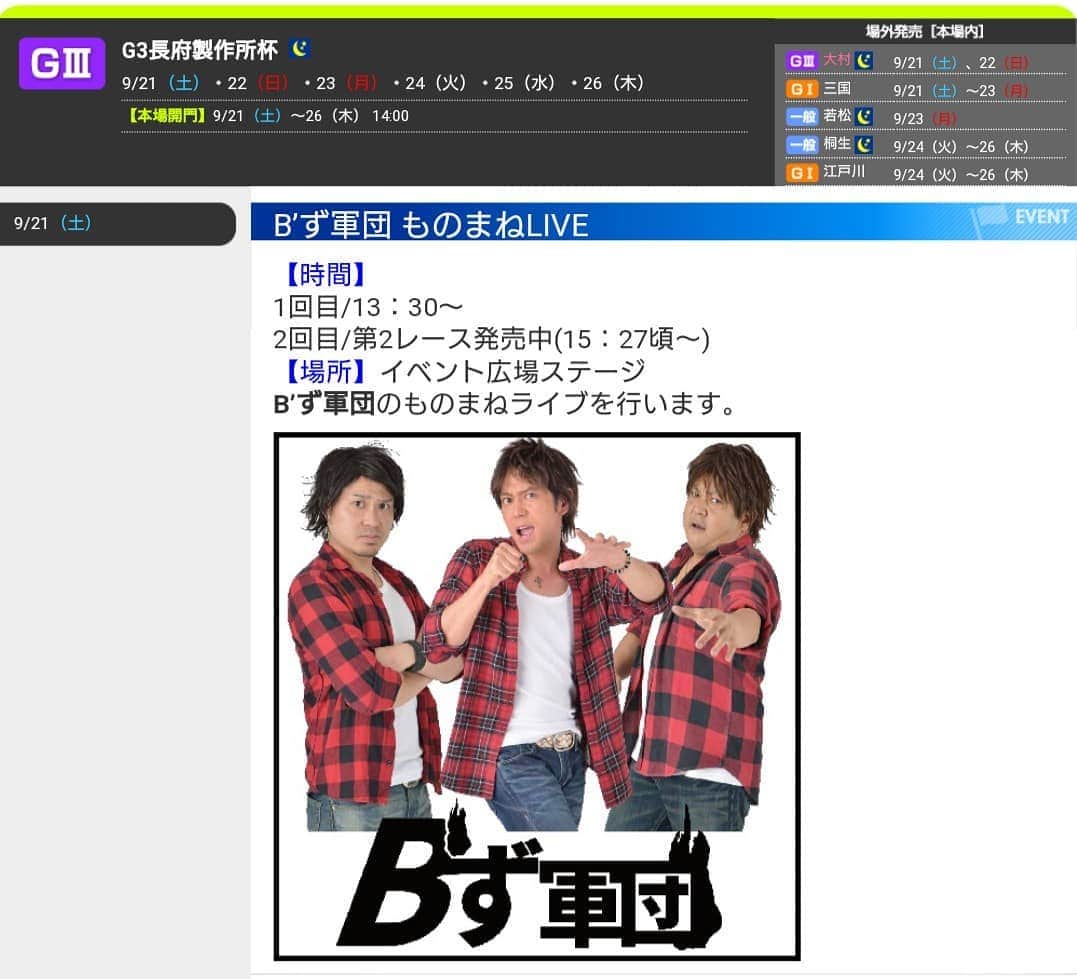Click the moon icon next to 若松
The height and width of the screenshot is (979, 1077).
[864, 116]
